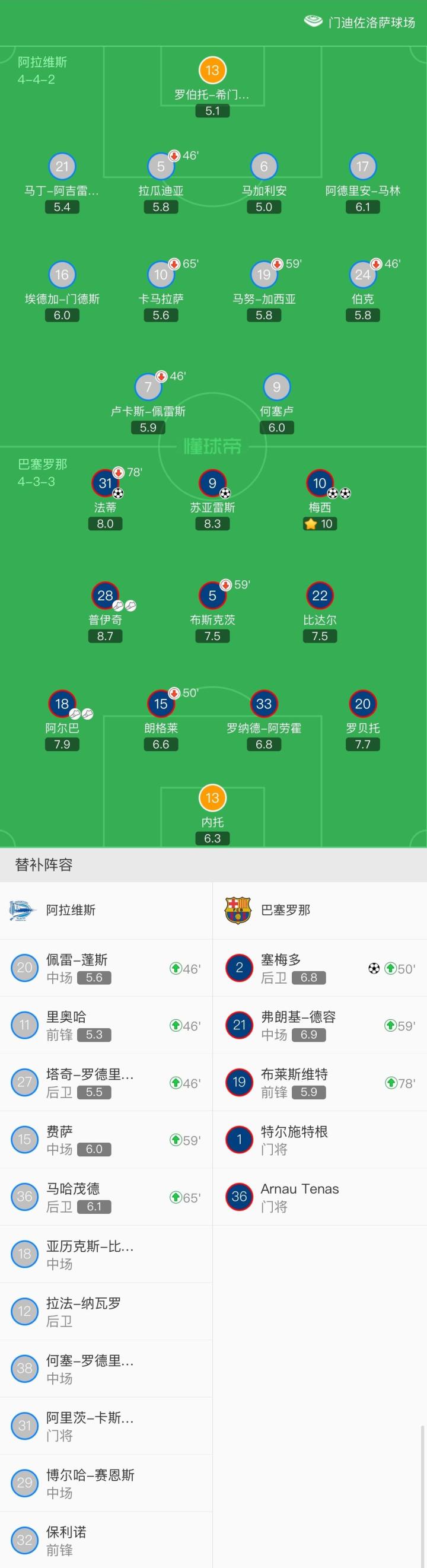This screenshot has height=1568, width=427.
Task: Tap the 巴塞罗那 team name in bench header
Action: pos(285,911)
